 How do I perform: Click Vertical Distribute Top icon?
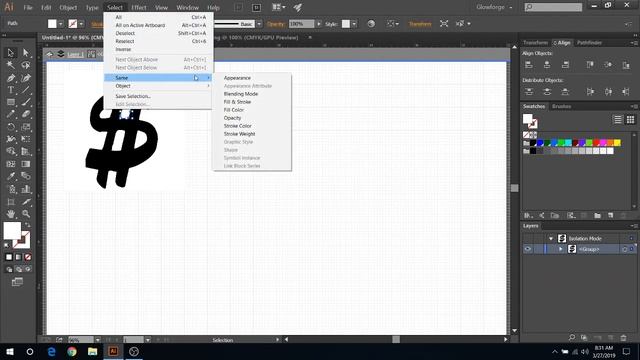coord(529,92)
